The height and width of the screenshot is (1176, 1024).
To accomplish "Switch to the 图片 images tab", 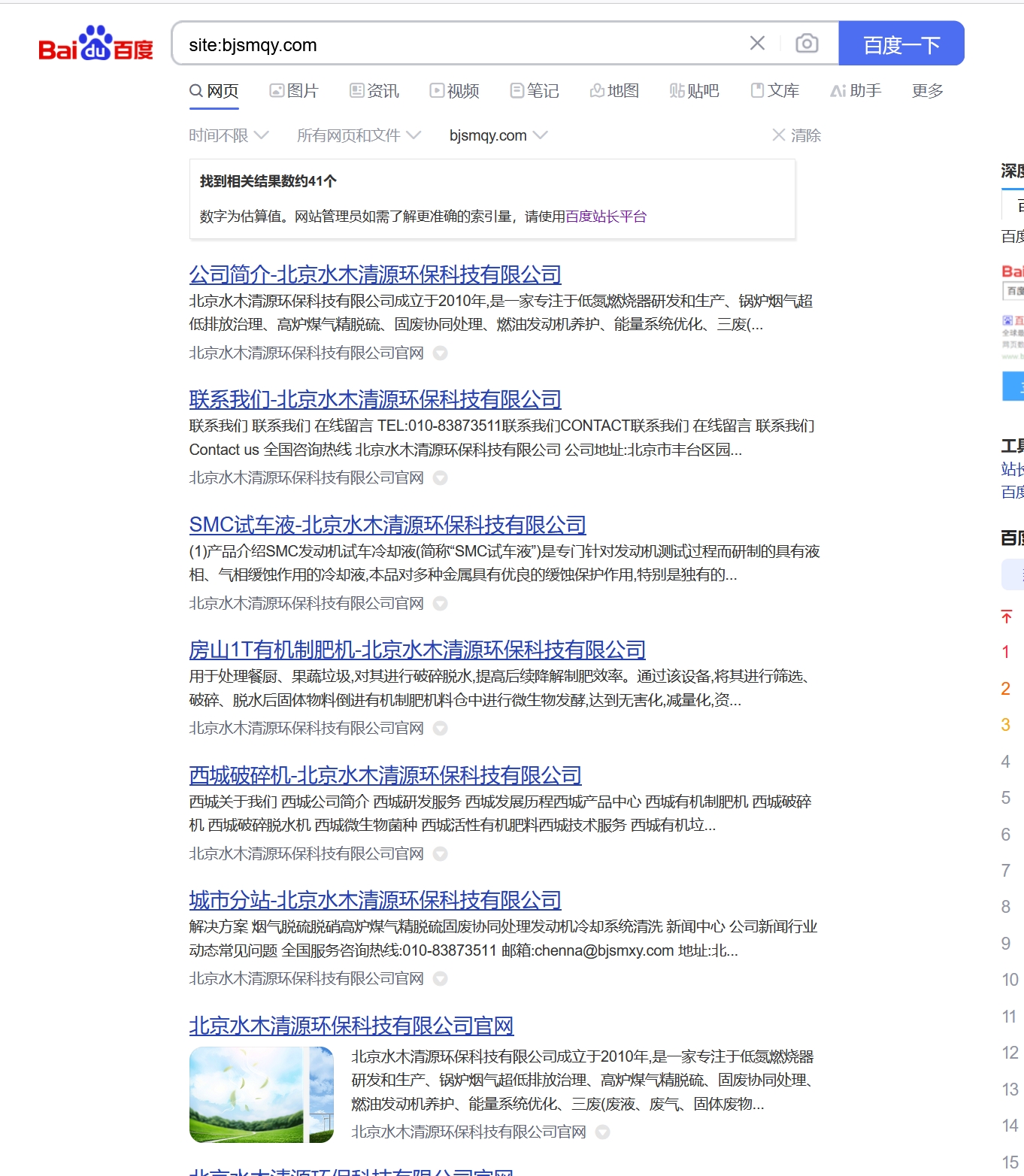I will coord(295,90).
